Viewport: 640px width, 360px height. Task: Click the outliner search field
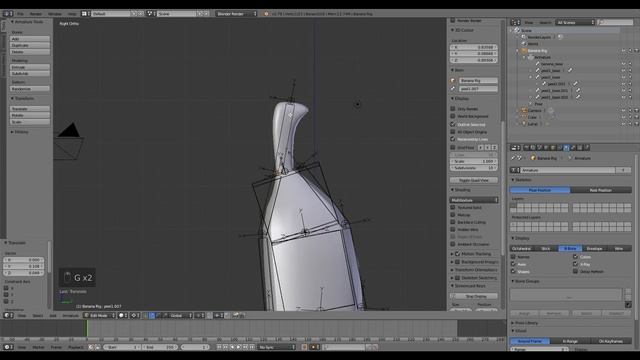(x=615, y=22)
